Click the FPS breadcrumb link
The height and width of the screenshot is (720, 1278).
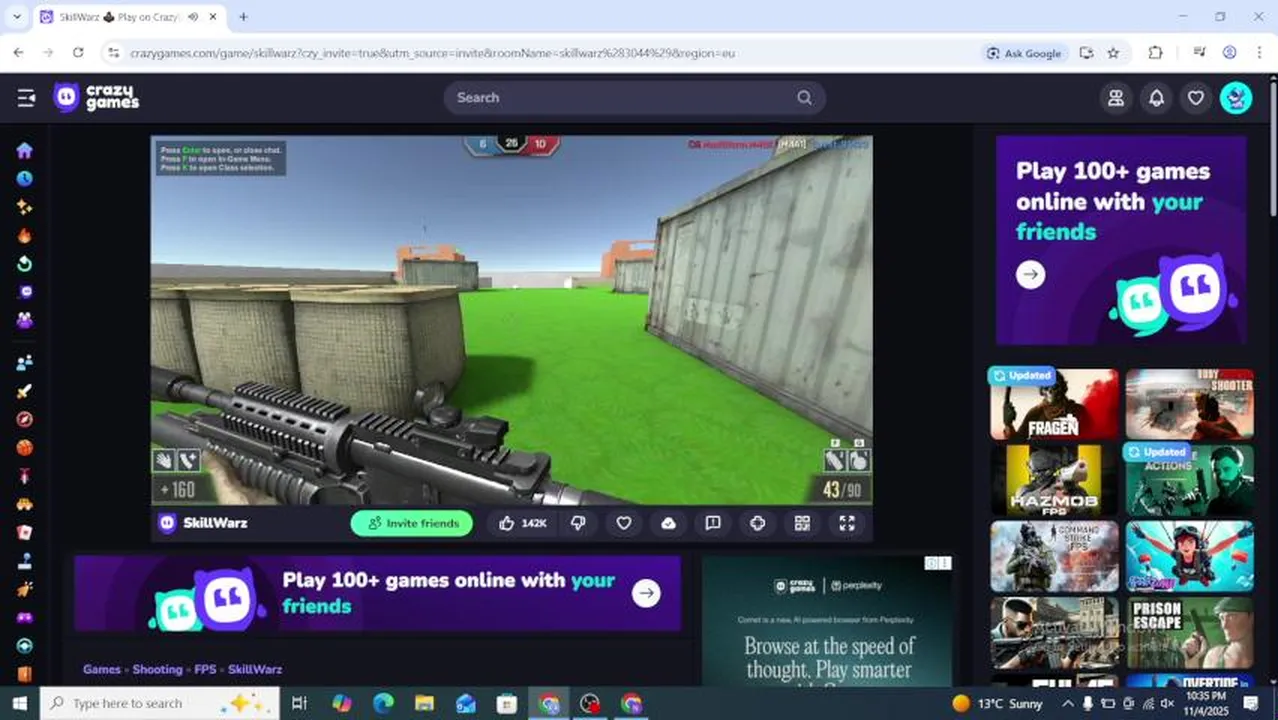point(205,669)
